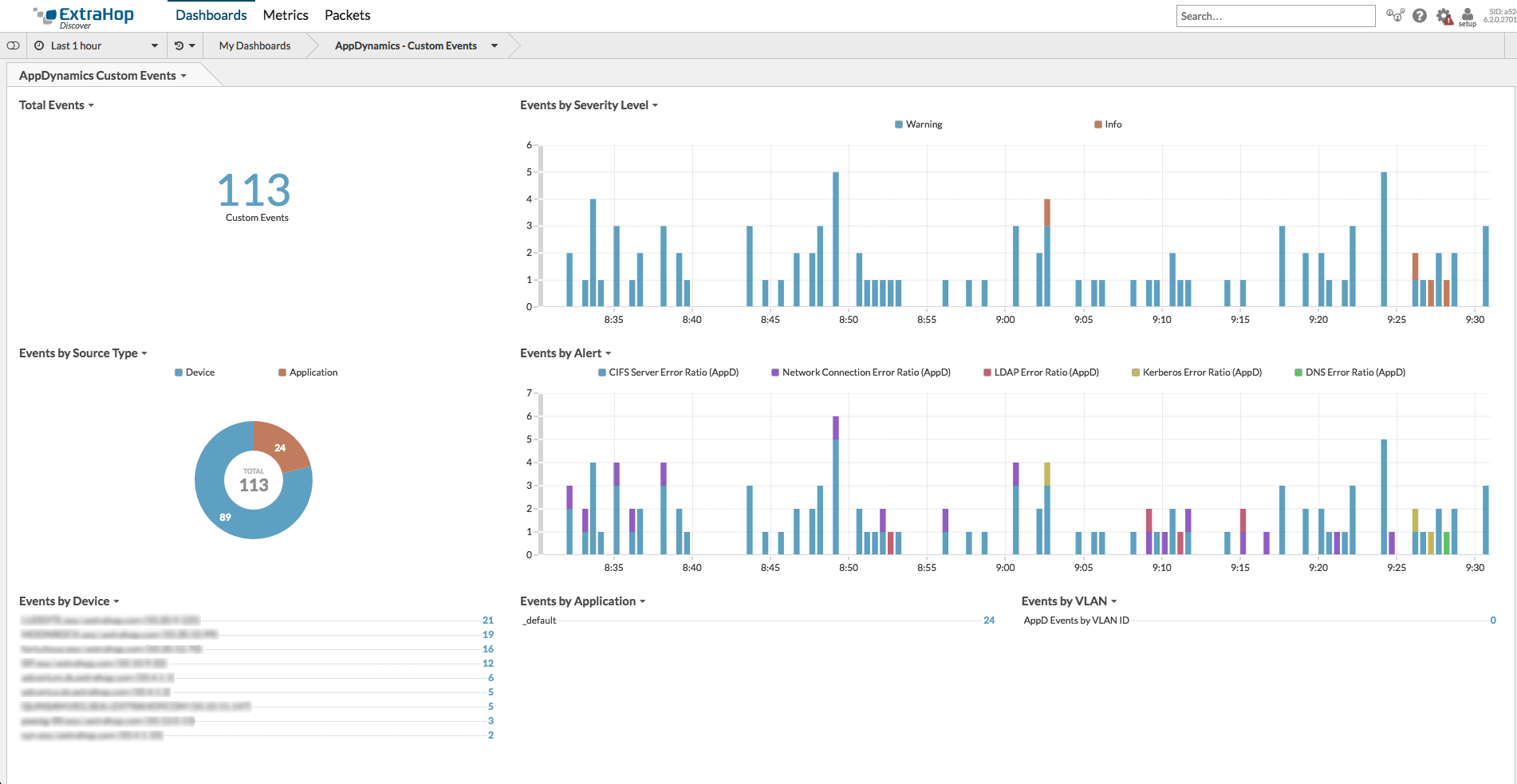Click the settings gear with warning badge
This screenshot has width=1517, height=784.
click(1444, 15)
